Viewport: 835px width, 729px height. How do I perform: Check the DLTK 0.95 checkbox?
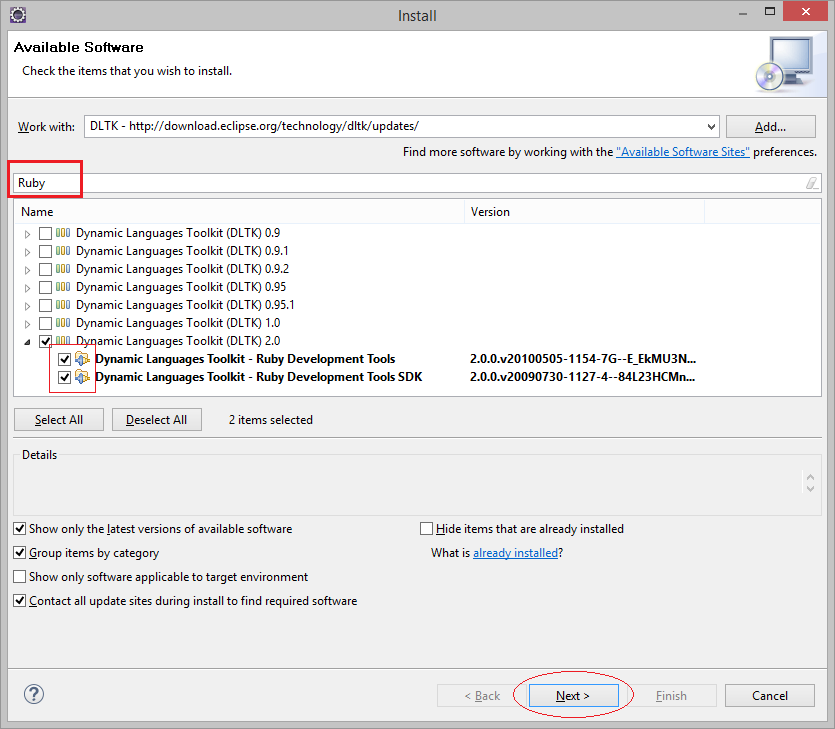click(x=46, y=288)
